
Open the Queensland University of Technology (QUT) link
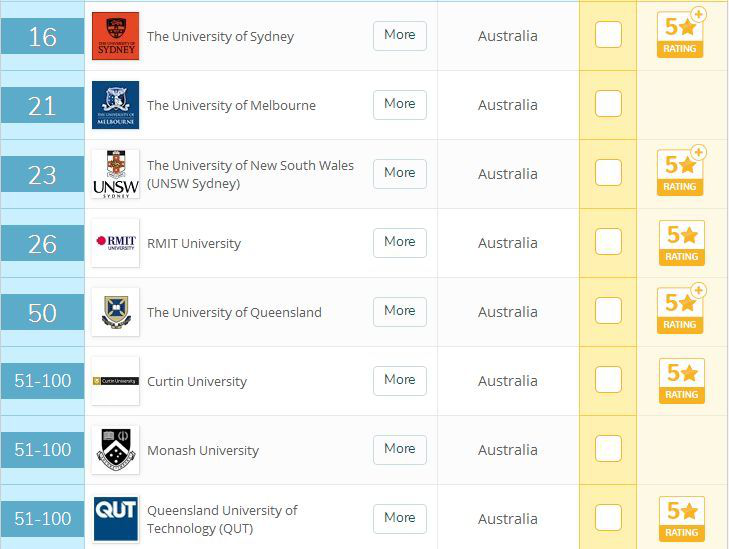222,519
